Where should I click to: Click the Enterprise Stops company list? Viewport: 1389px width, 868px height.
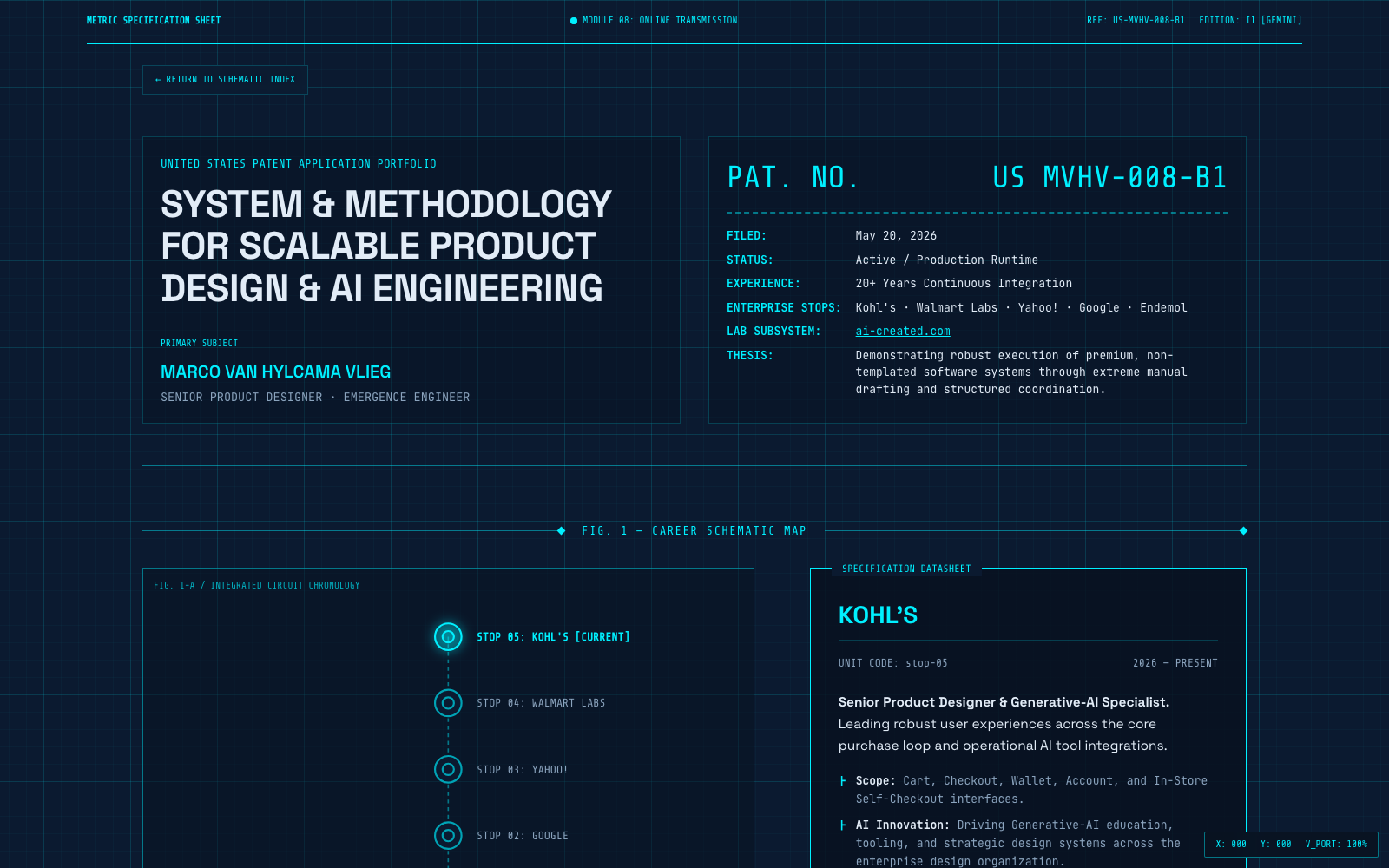tap(1021, 308)
